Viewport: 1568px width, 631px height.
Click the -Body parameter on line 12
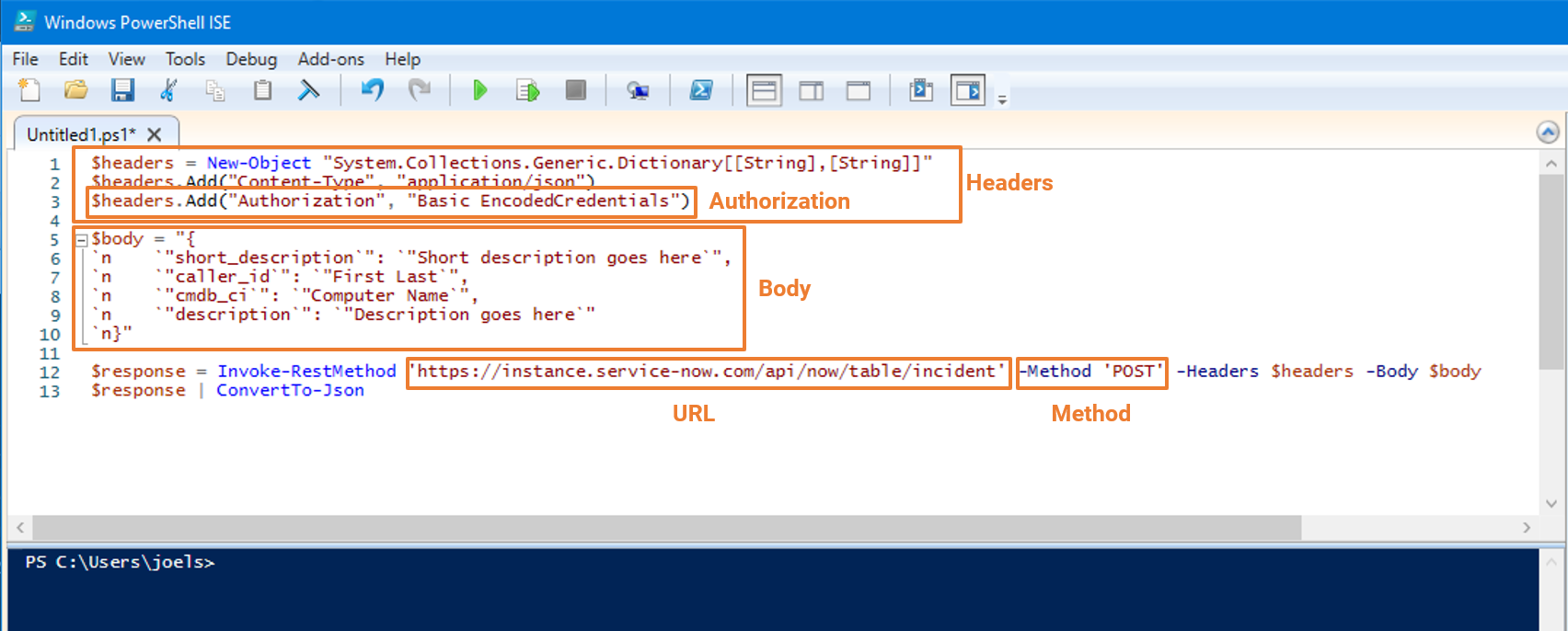pyautogui.click(x=1391, y=371)
